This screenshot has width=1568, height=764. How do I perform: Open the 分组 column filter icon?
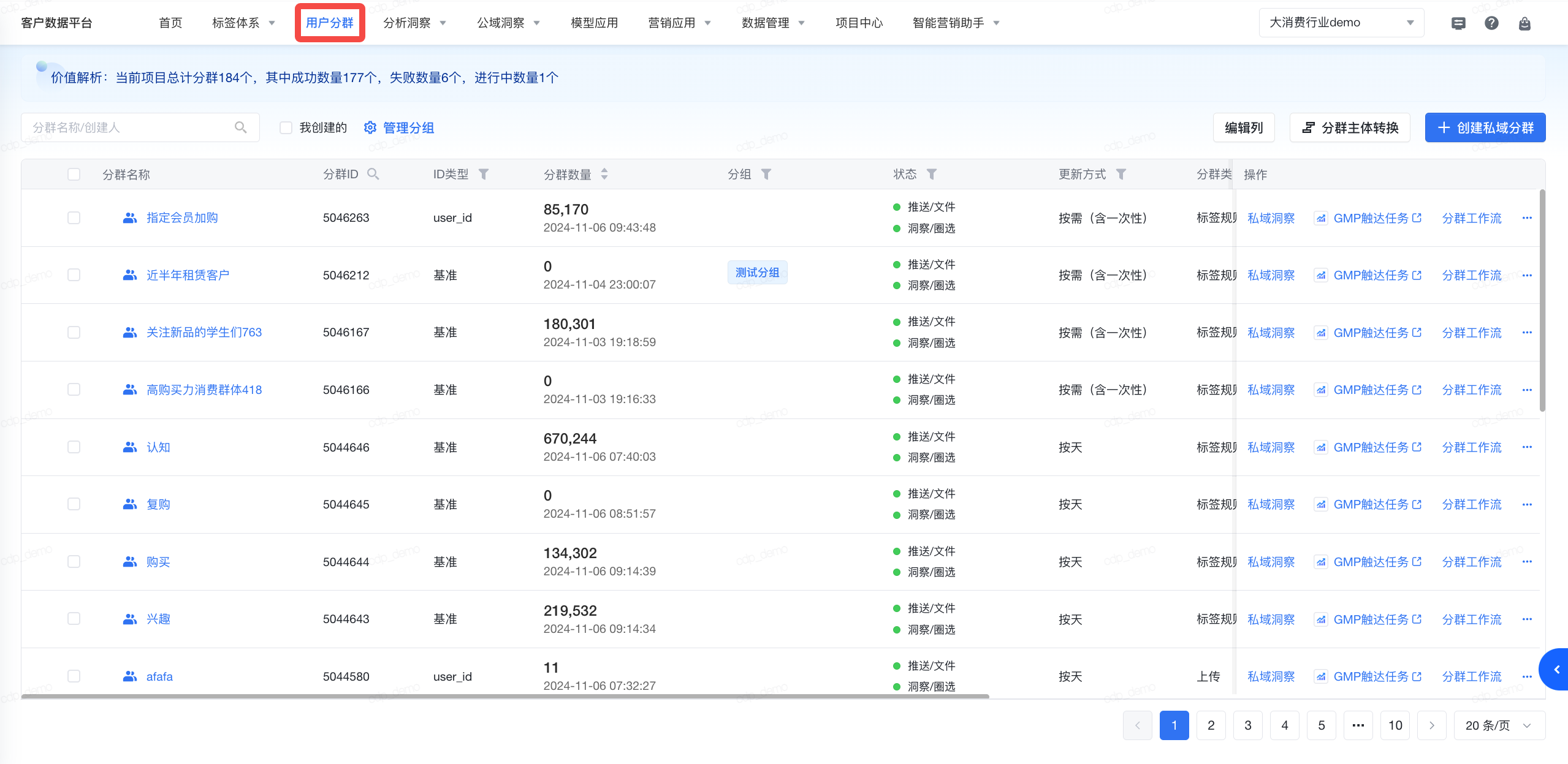pyautogui.click(x=766, y=174)
